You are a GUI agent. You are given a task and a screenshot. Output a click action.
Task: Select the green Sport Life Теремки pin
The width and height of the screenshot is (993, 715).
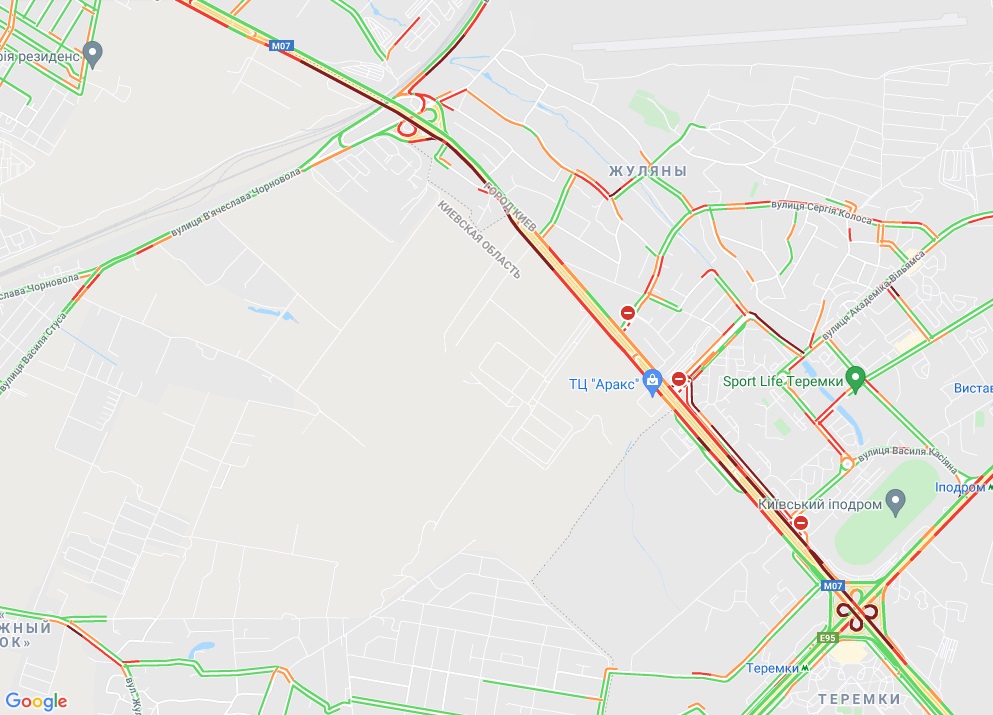(x=856, y=379)
